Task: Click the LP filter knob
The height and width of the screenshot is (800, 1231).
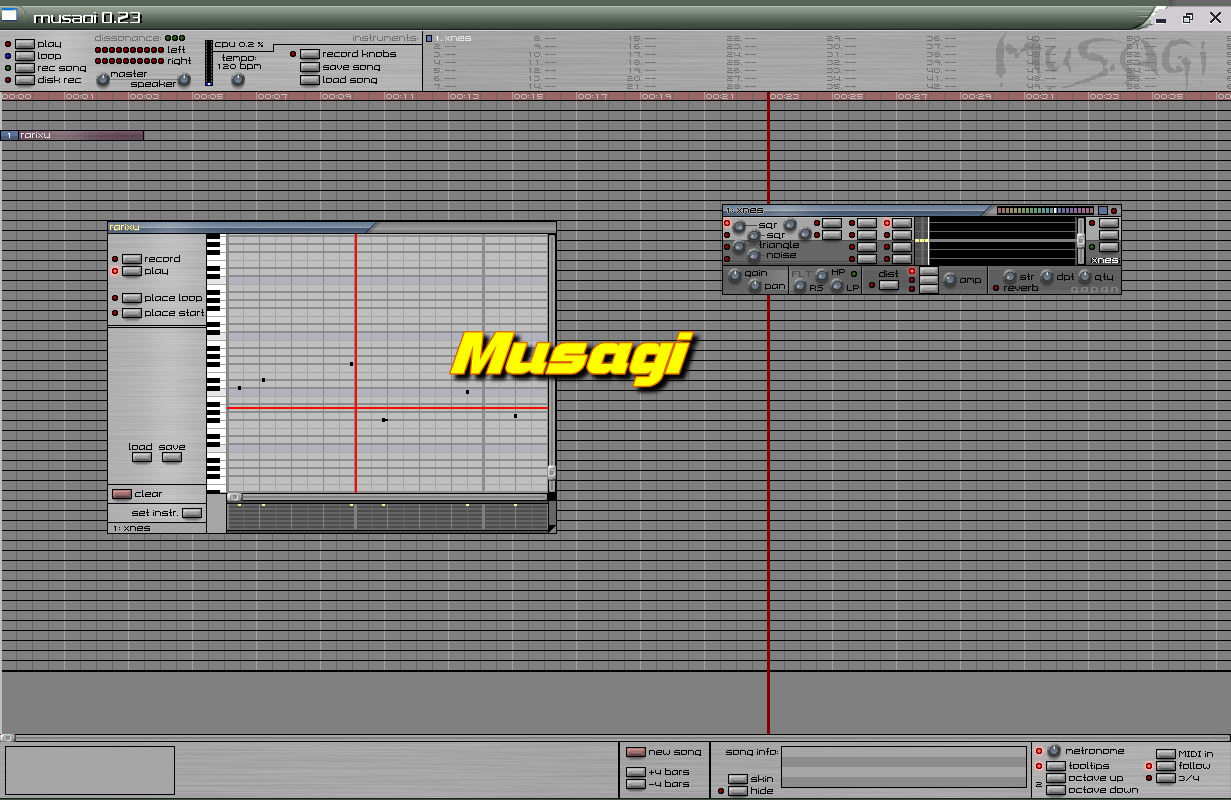Action: (x=837, y=287)
